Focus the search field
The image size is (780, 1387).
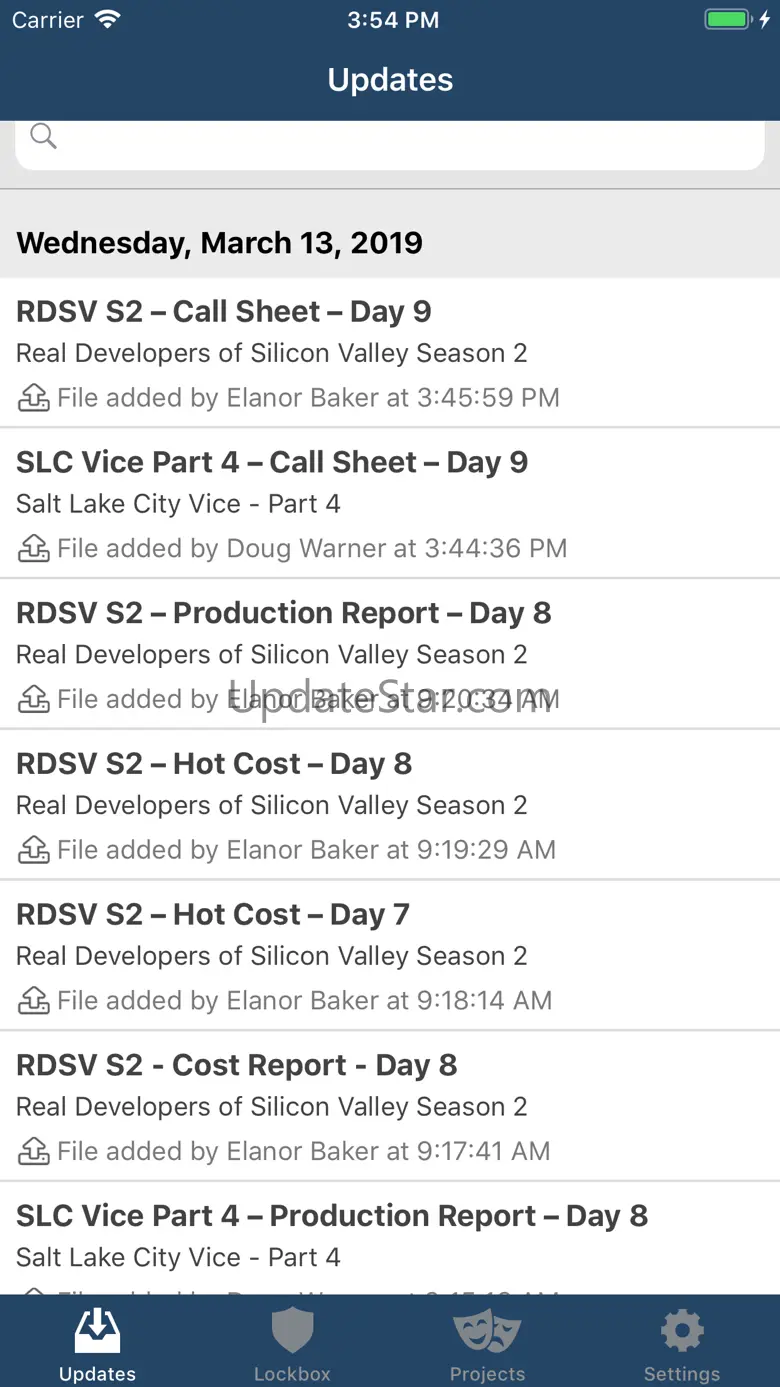click(390, 143)
